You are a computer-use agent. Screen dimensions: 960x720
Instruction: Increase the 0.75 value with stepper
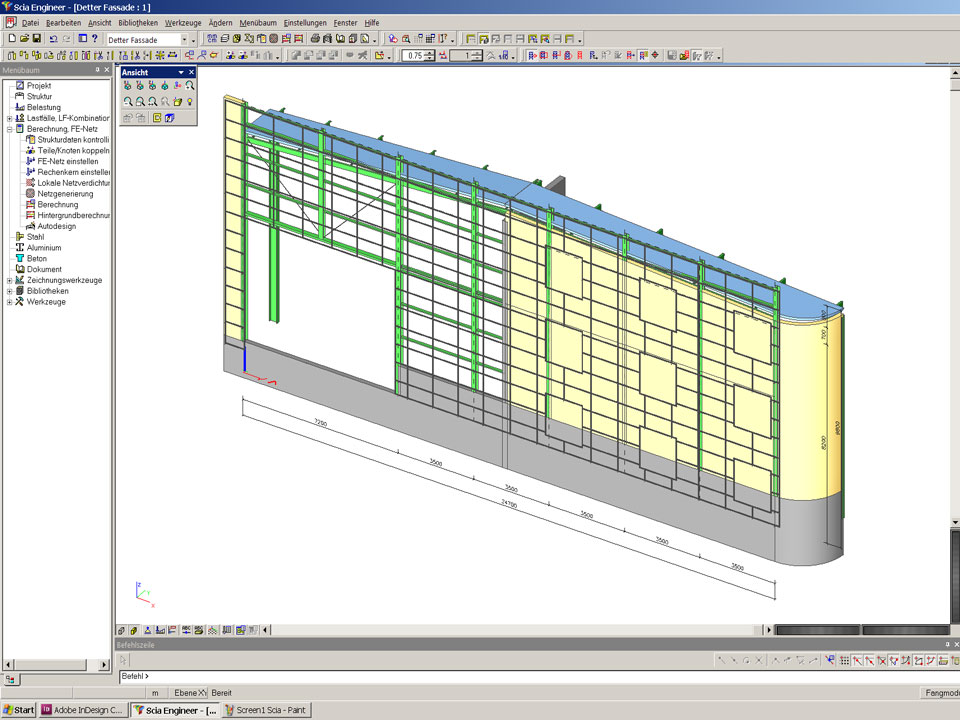click(430, 53)
